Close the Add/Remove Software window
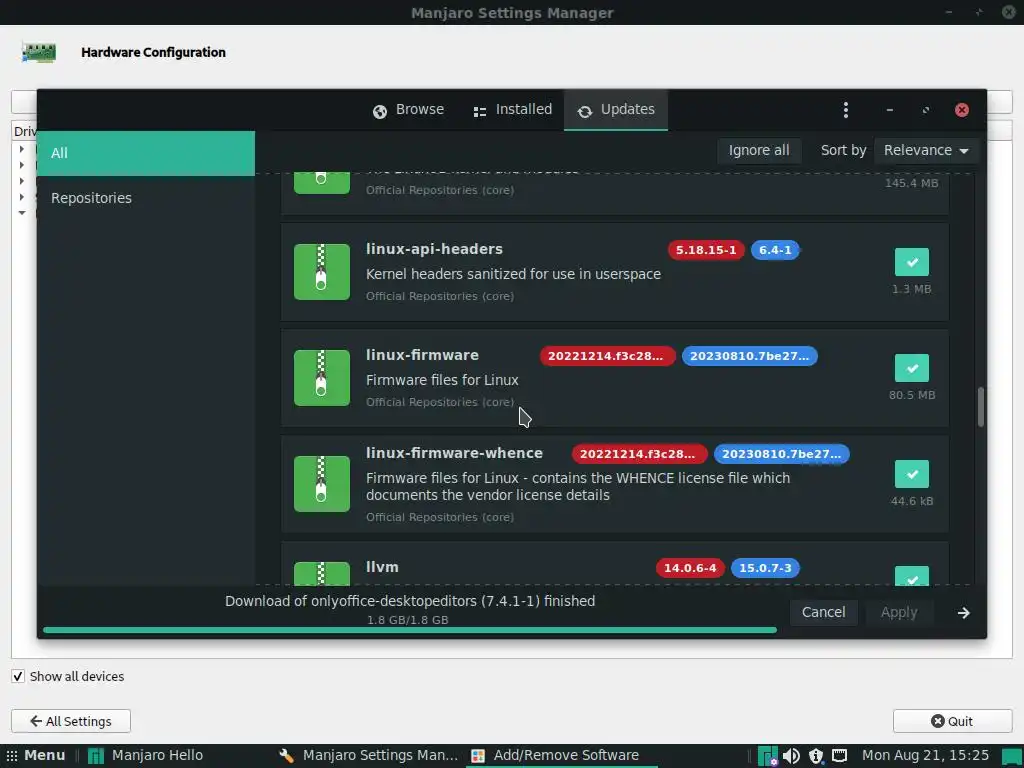 coord(962,110)
